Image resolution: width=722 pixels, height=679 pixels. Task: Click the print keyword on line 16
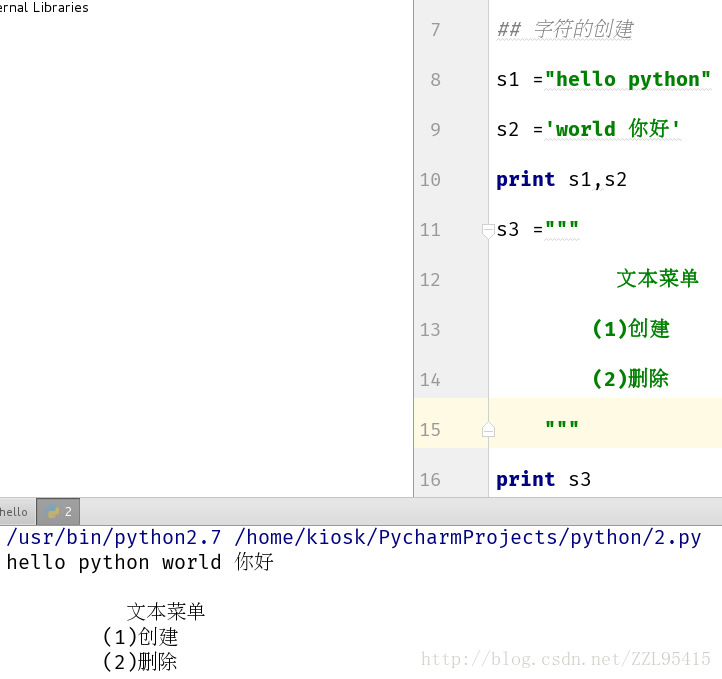coord(525,480)
